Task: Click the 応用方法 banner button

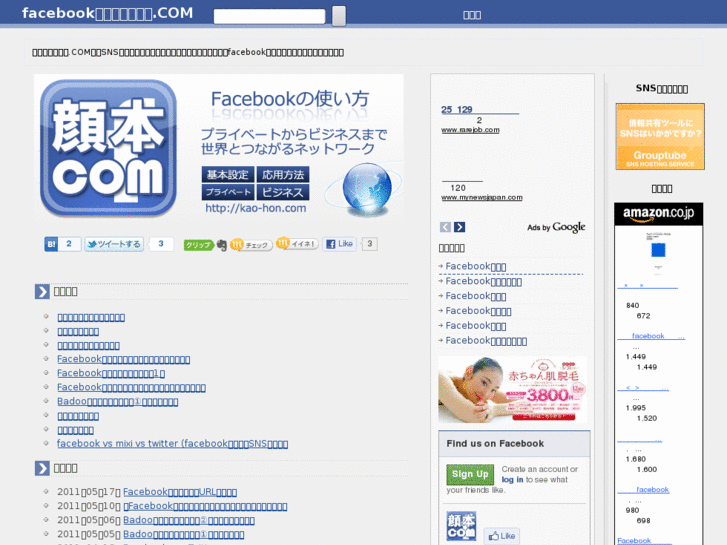Action: (283, 175)
